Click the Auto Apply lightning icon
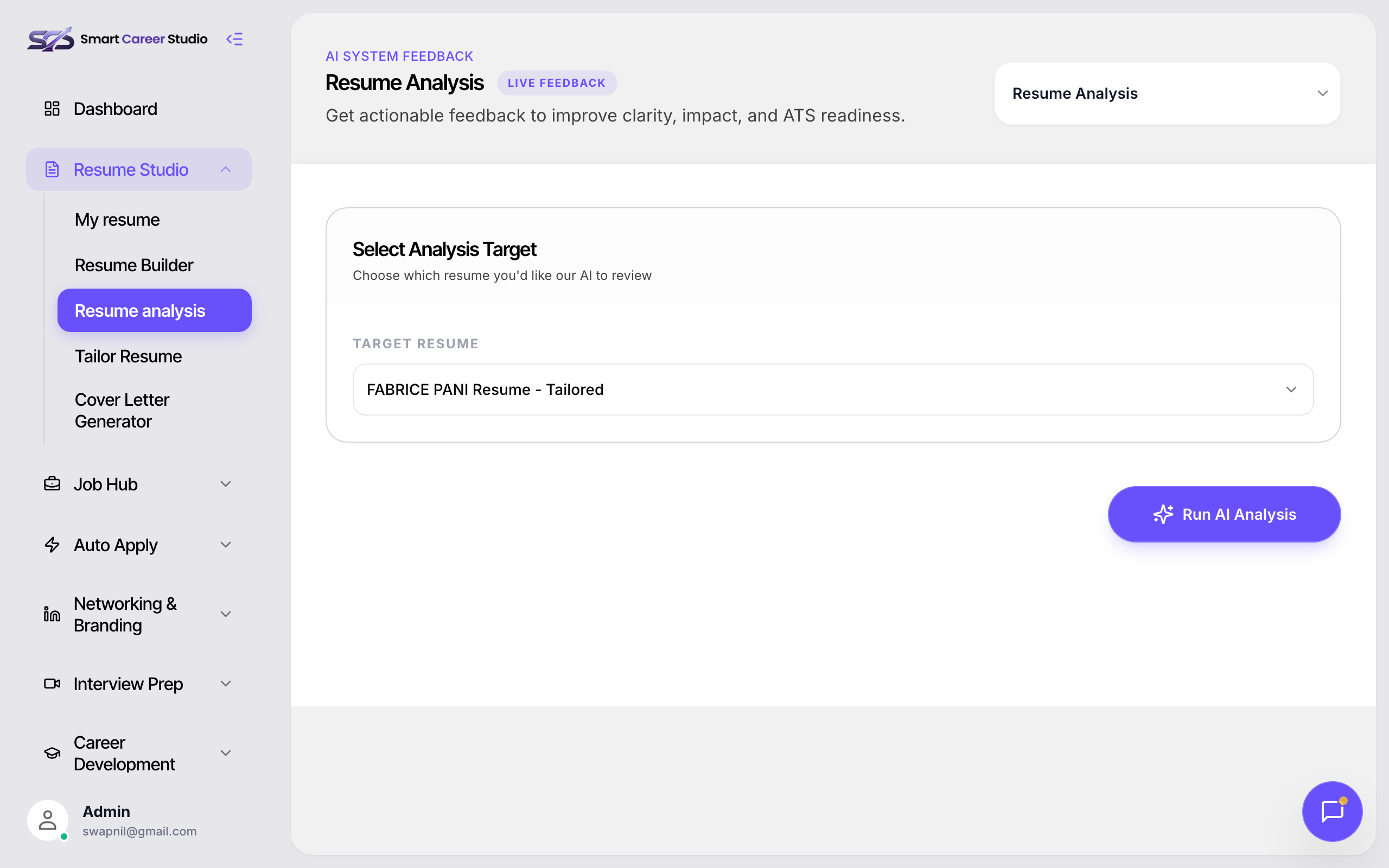Screen dimensions: 1389x868 [52, 545]
